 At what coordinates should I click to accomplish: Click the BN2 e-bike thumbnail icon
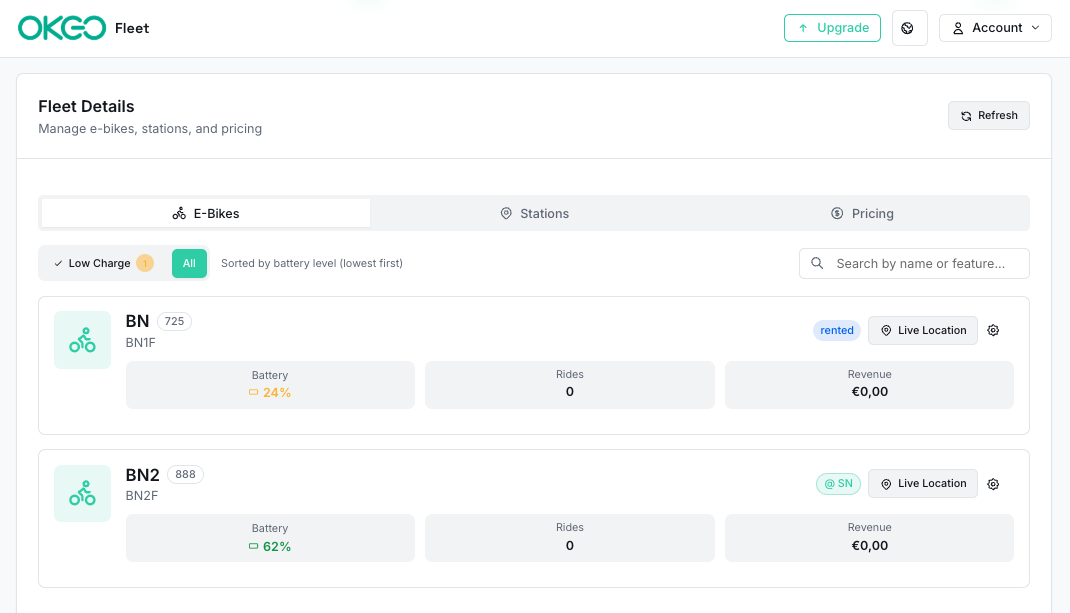pos(82,493)
